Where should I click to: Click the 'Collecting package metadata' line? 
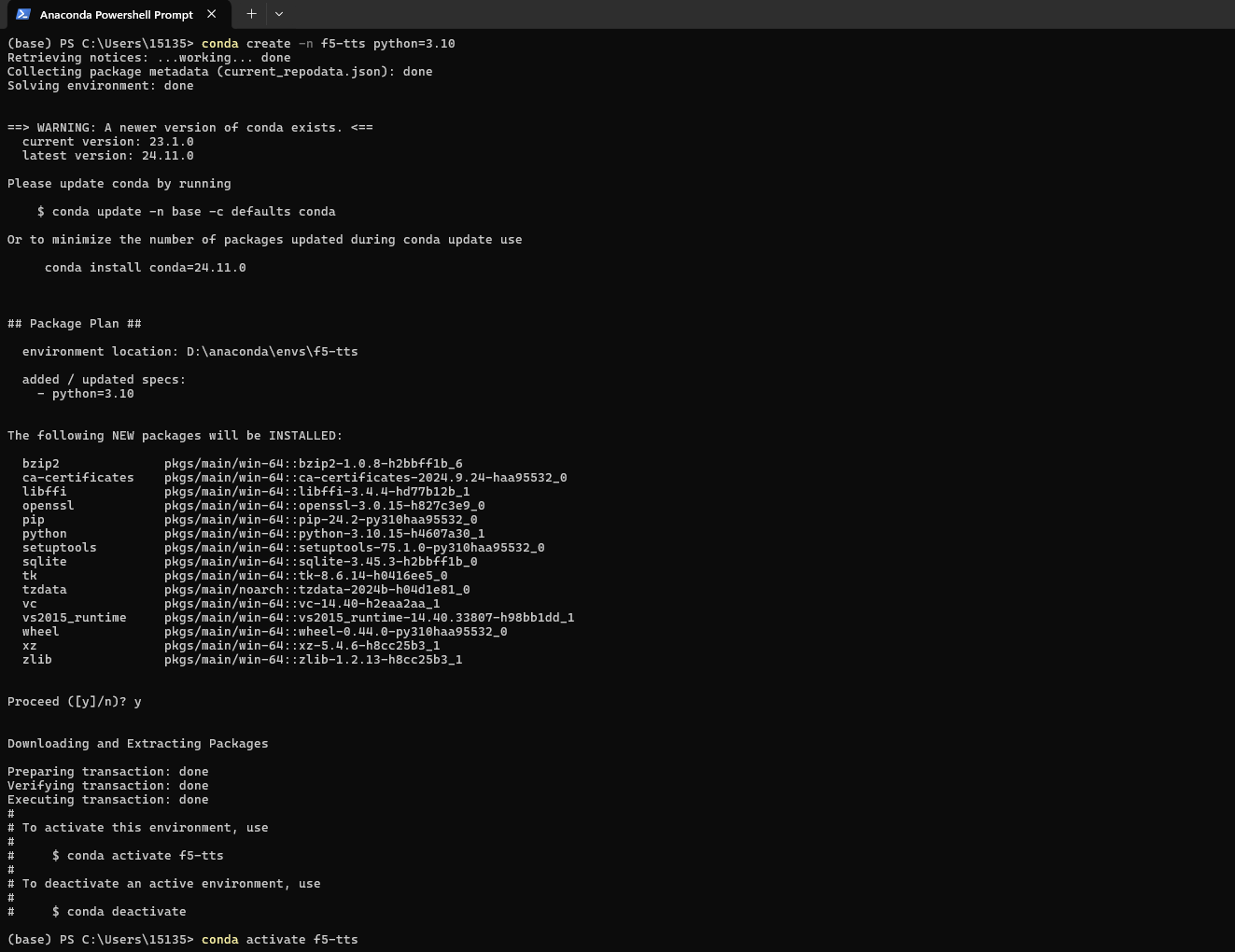tap(220, 72)
